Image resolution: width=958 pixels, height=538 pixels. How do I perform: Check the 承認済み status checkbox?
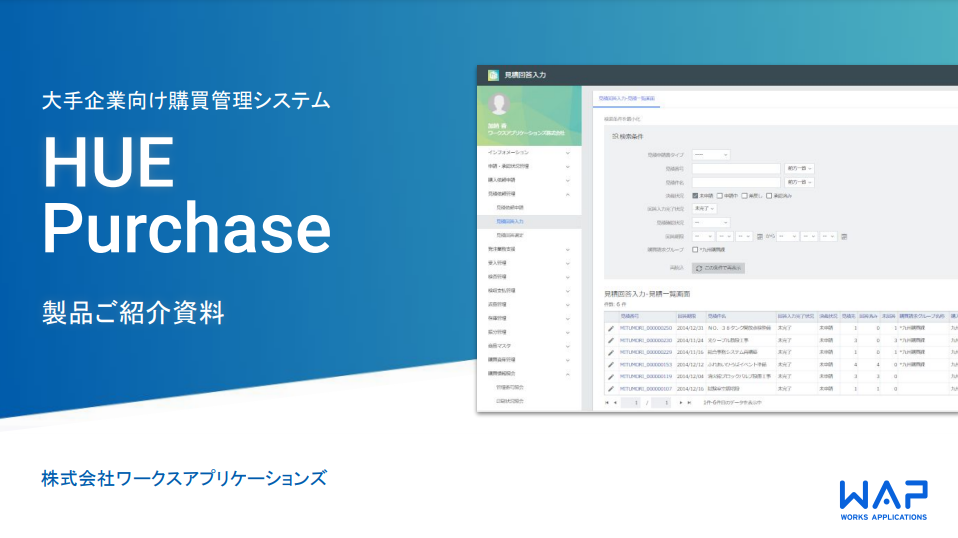coord(769,196)
